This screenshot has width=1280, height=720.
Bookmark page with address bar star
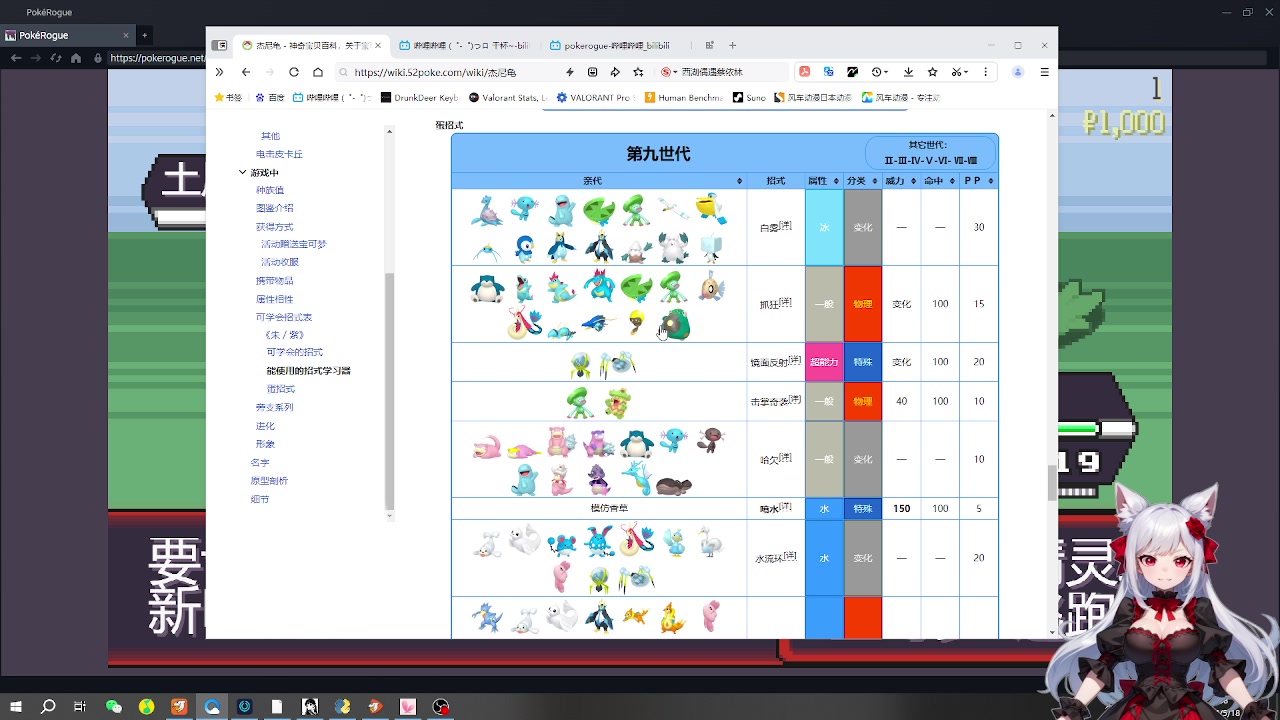(x=638, y=72)
